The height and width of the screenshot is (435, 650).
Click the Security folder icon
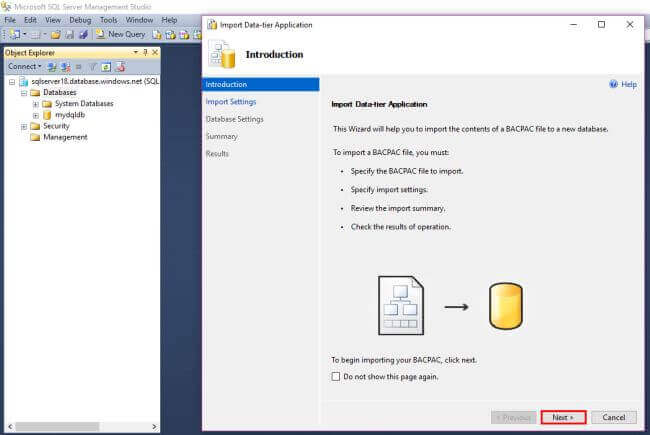click(x=35, y=126)
